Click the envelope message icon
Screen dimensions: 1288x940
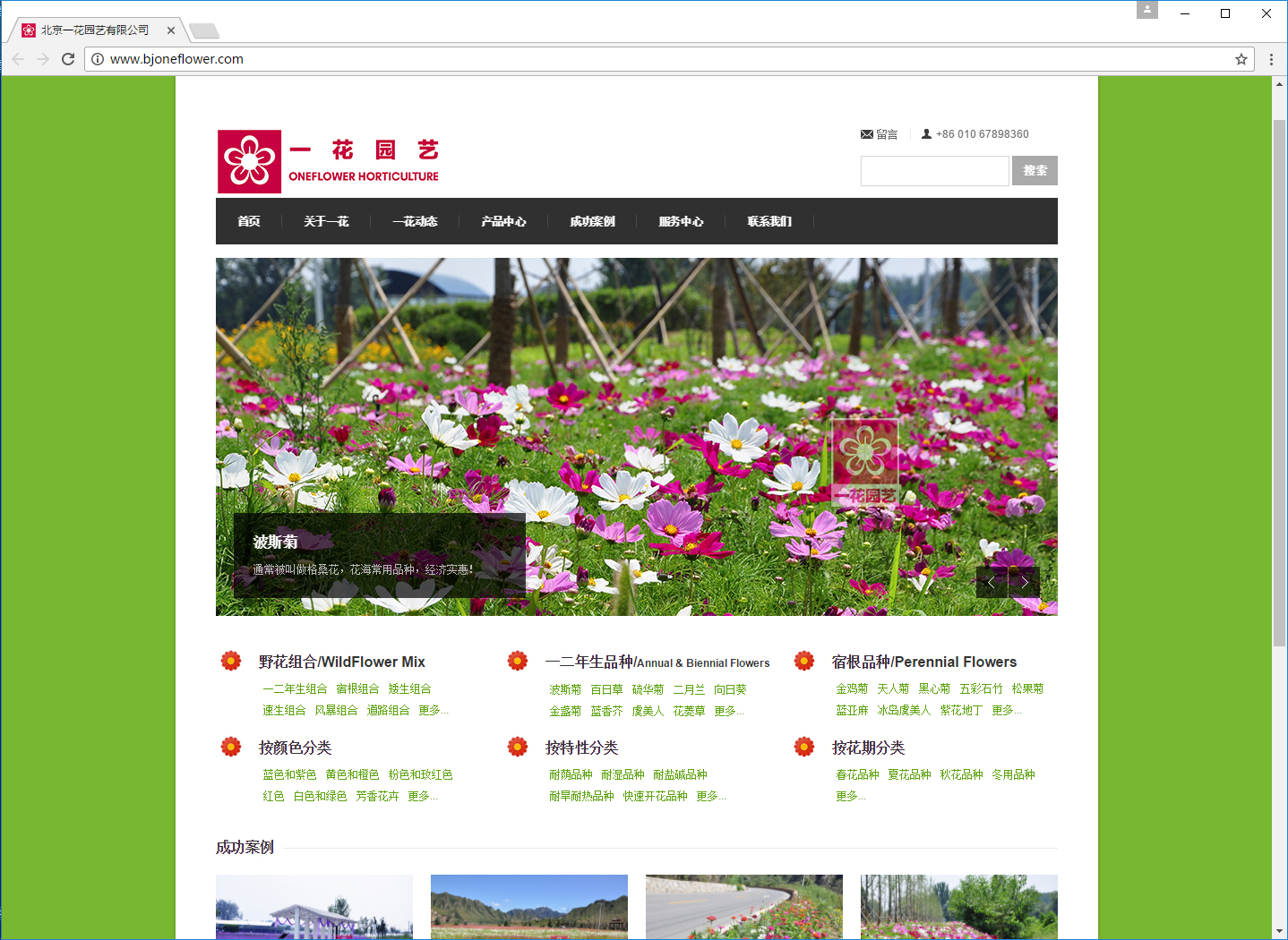pyautogui.click(x=866, y=134)
